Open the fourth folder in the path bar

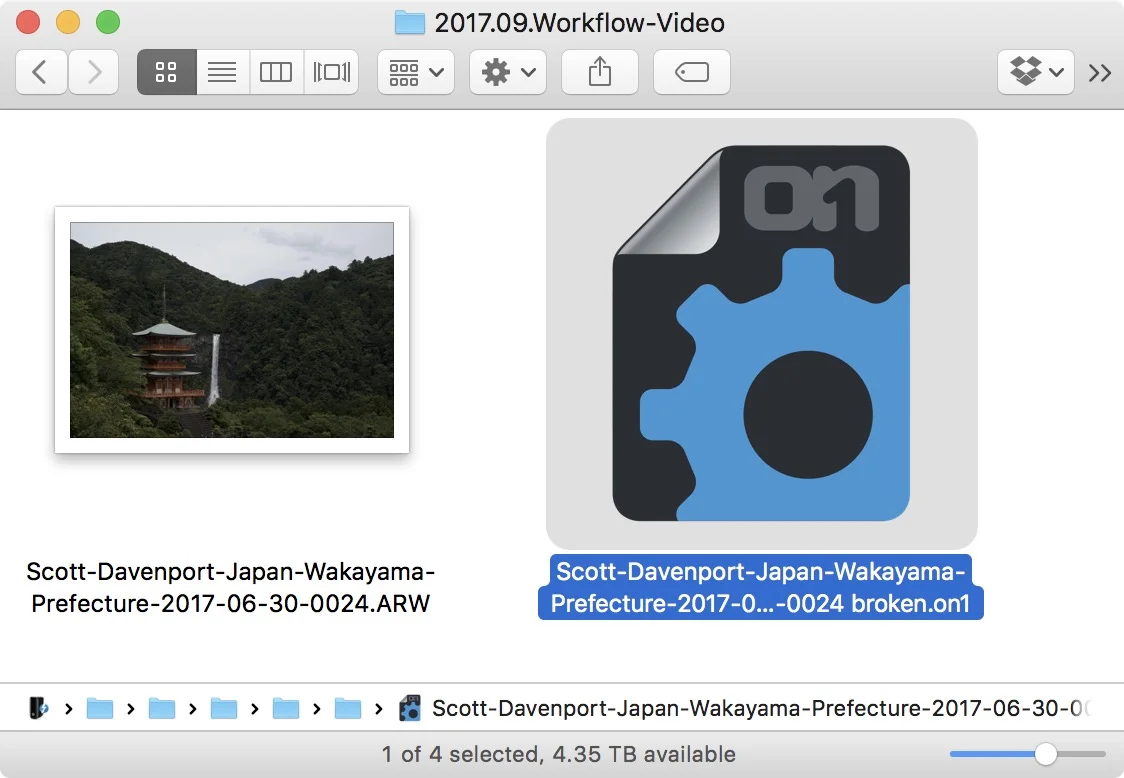(286, 708)
